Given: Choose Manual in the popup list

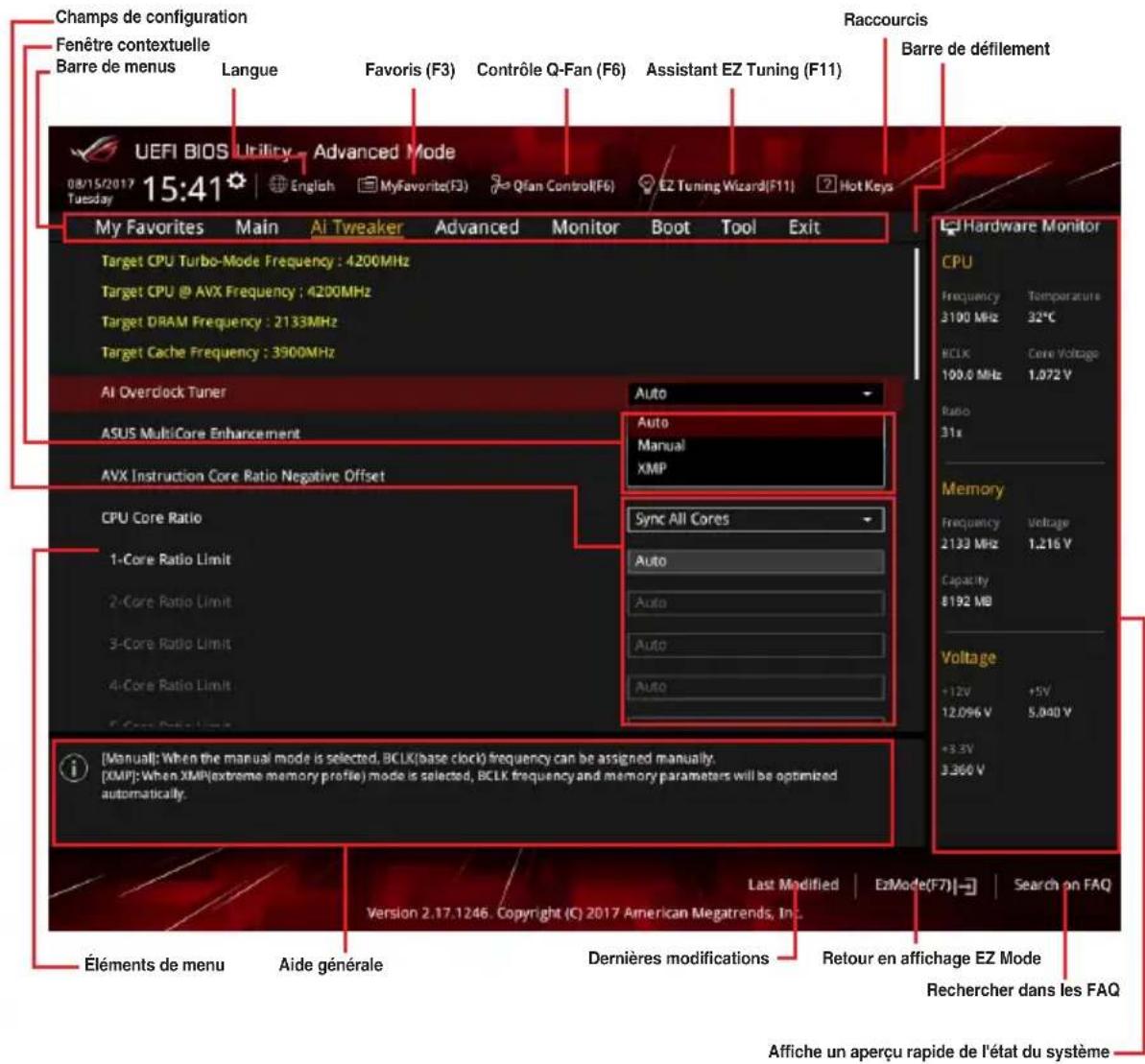Looking at the screenshot, I should click(x=755, y=445).
